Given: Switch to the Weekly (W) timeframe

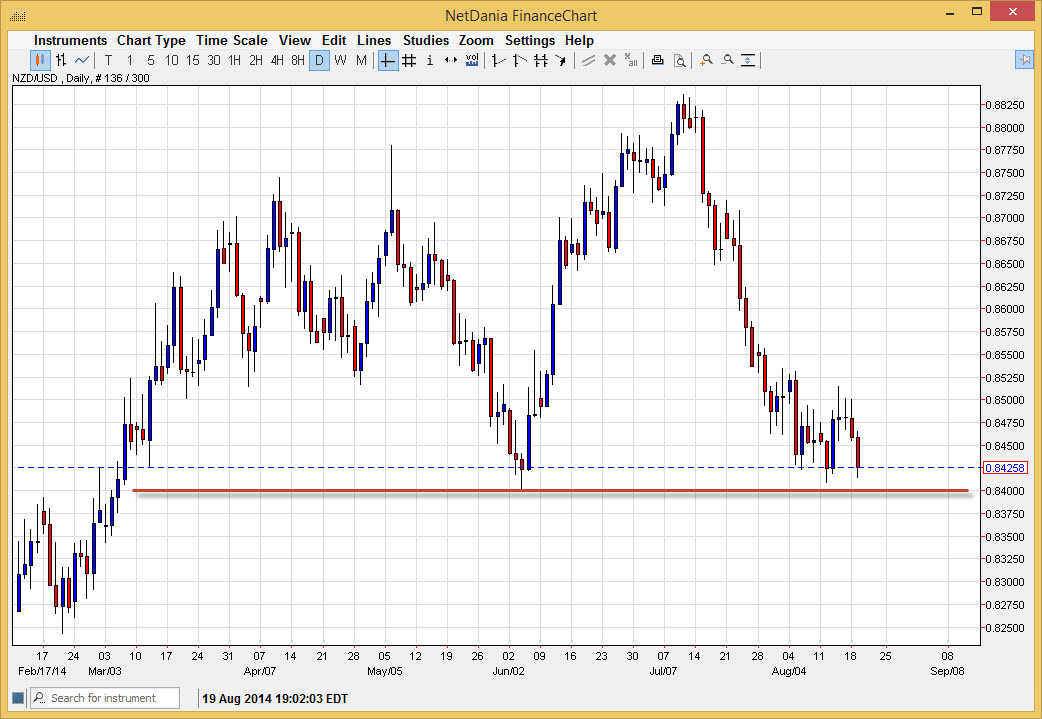Looking at the screenshot, I should [x=340, y=61].
